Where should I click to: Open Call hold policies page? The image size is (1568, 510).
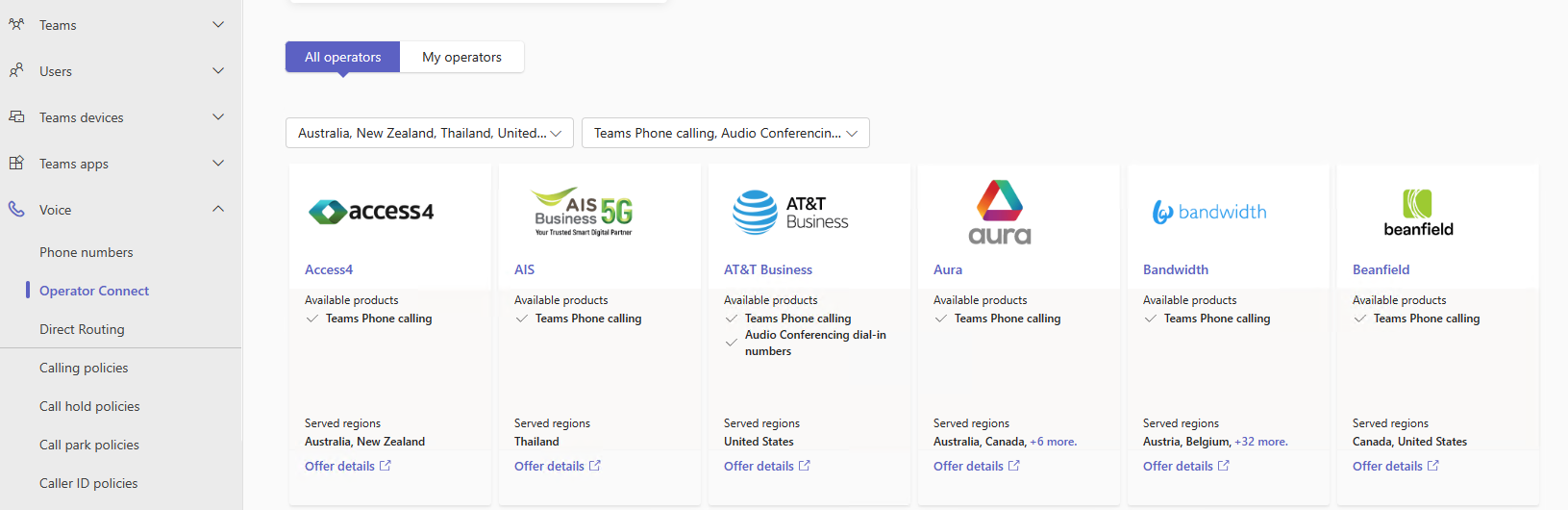pos(89,406)
